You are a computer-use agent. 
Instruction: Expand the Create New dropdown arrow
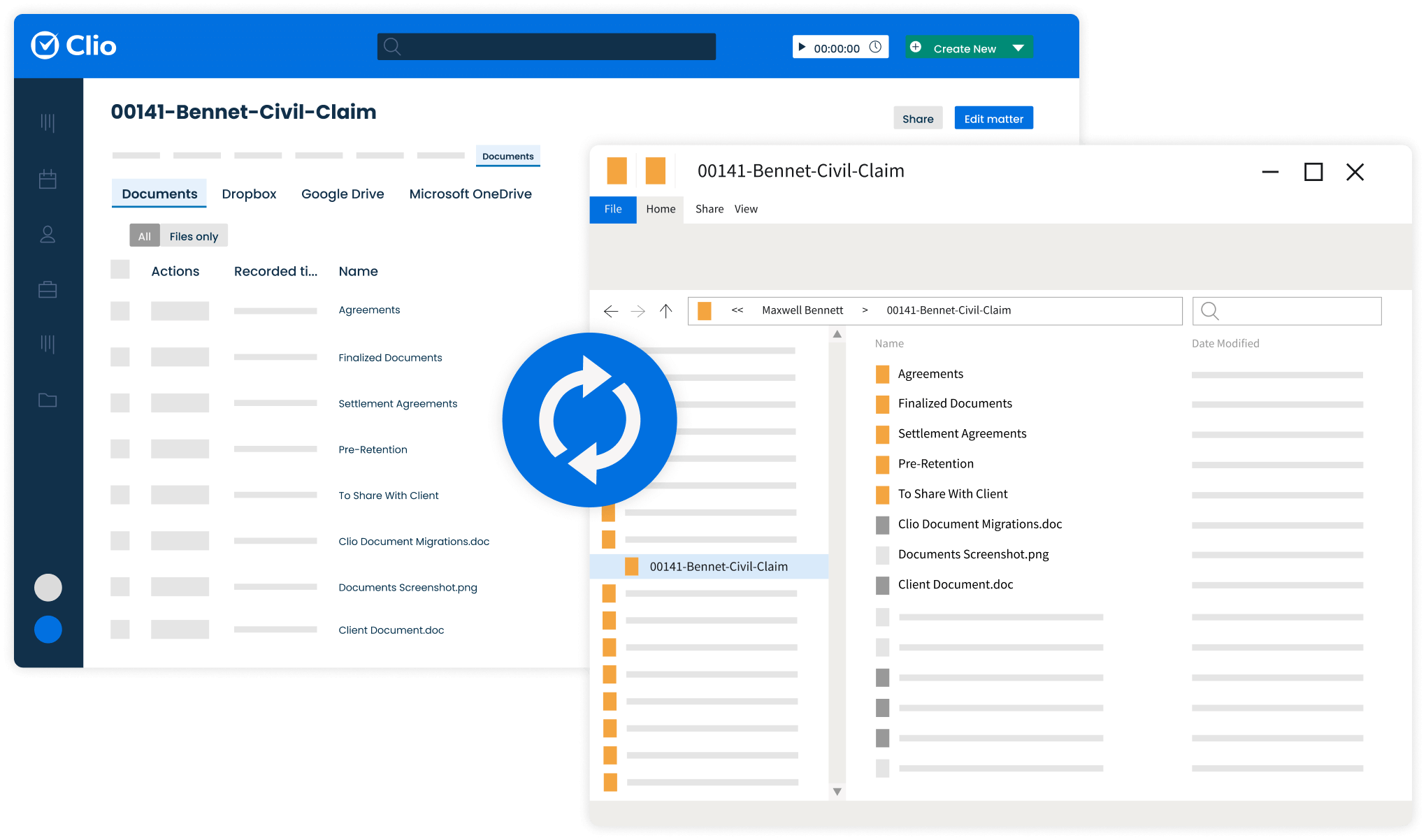click(1018, 48)
